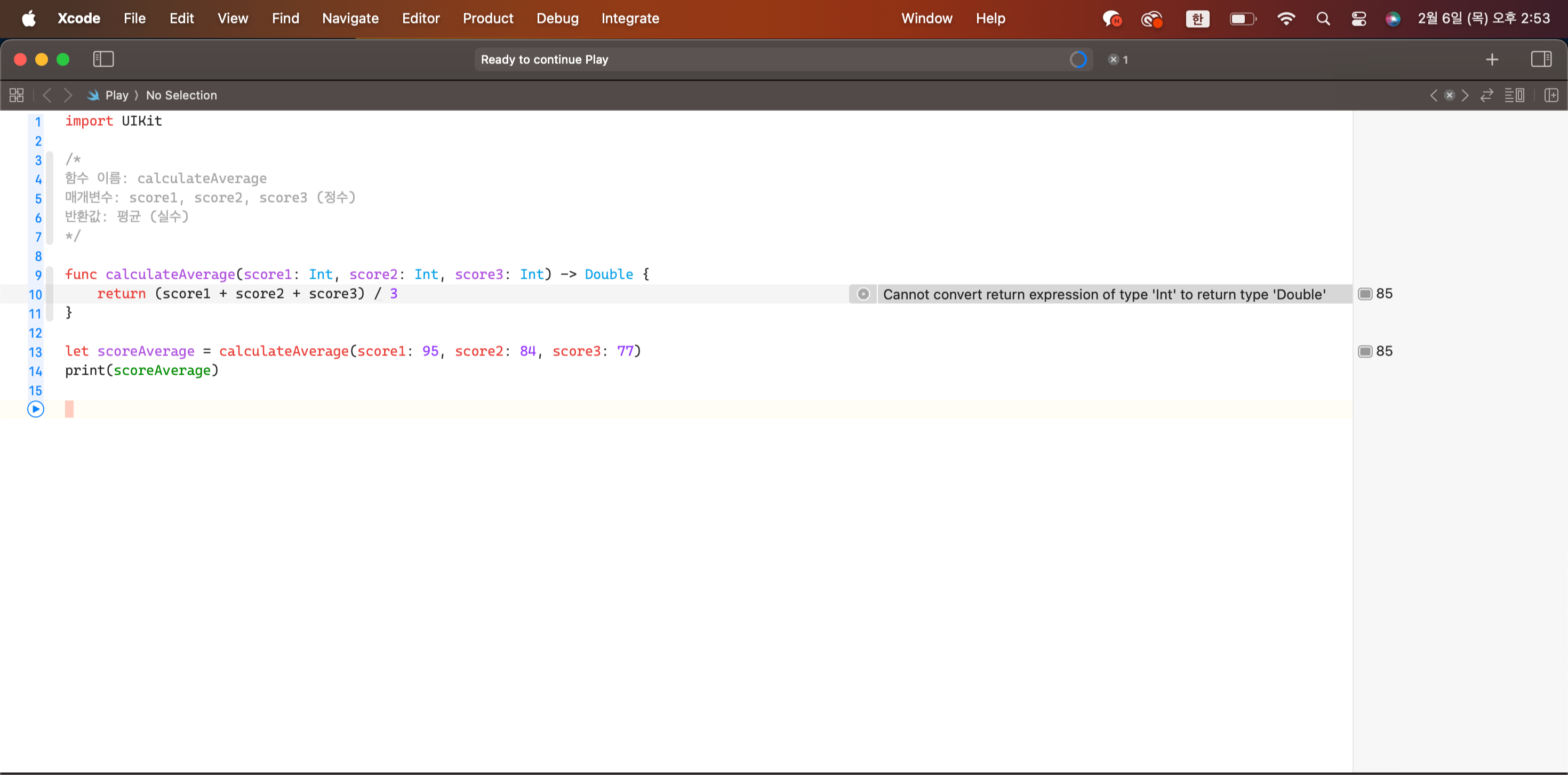The height and width of the screenshot is (775, 1568).
Task: Click the related items grid icon
Action: (17, 95)
